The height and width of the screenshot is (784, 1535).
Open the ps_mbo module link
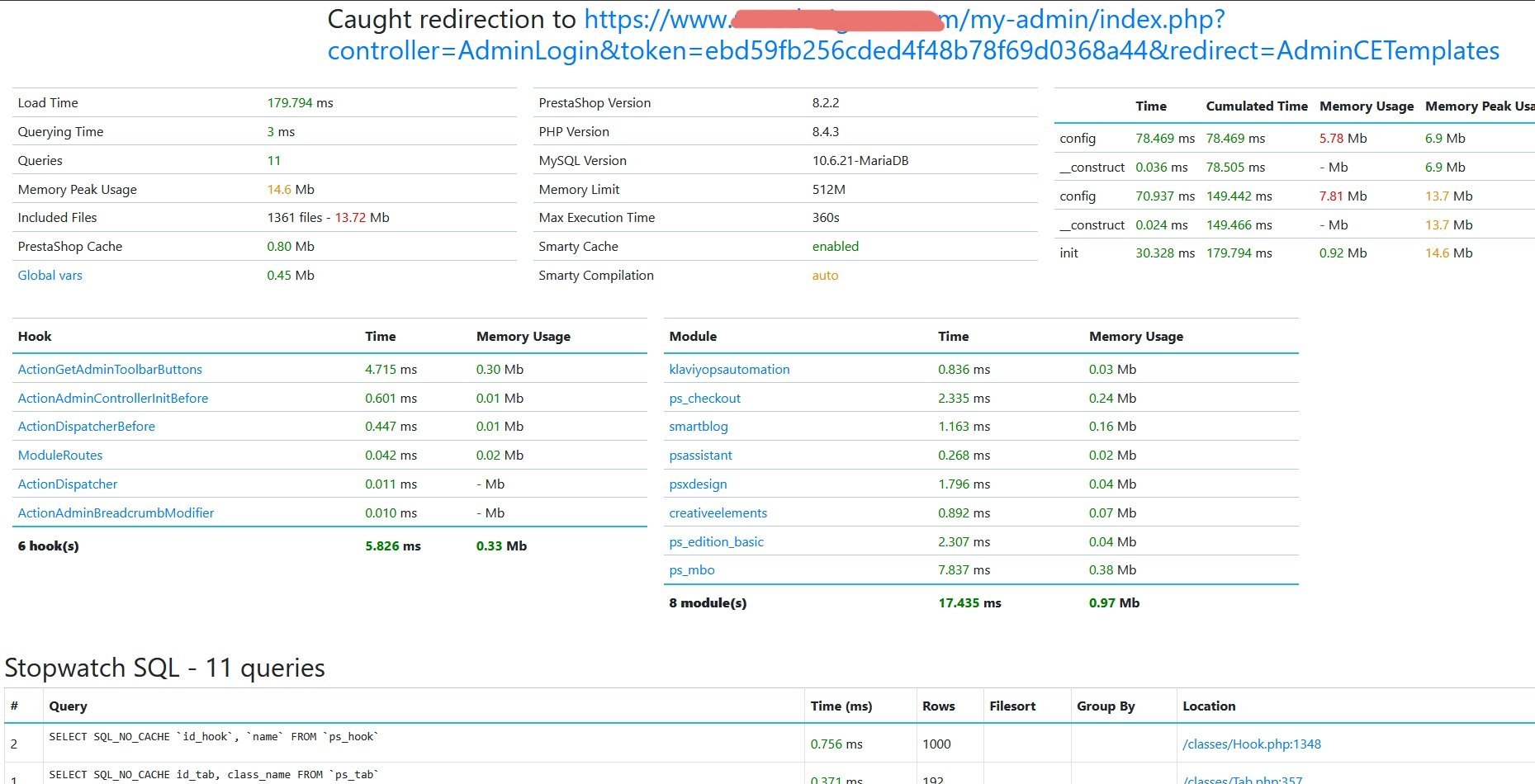click(x=692, y=570)
